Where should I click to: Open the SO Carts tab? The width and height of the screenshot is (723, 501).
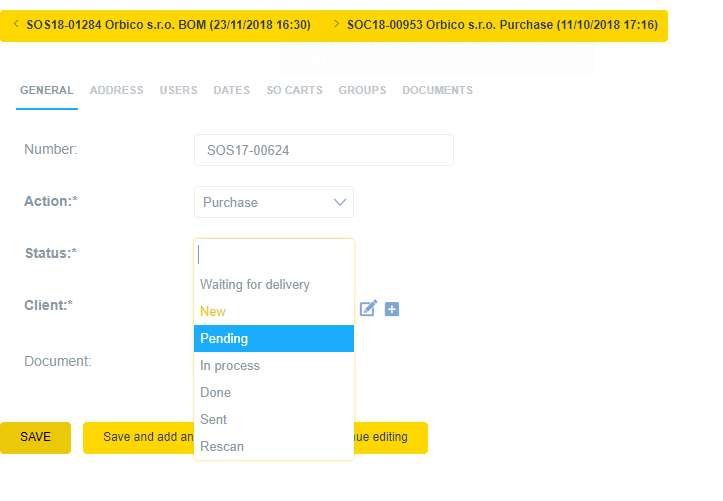(294, 90)
